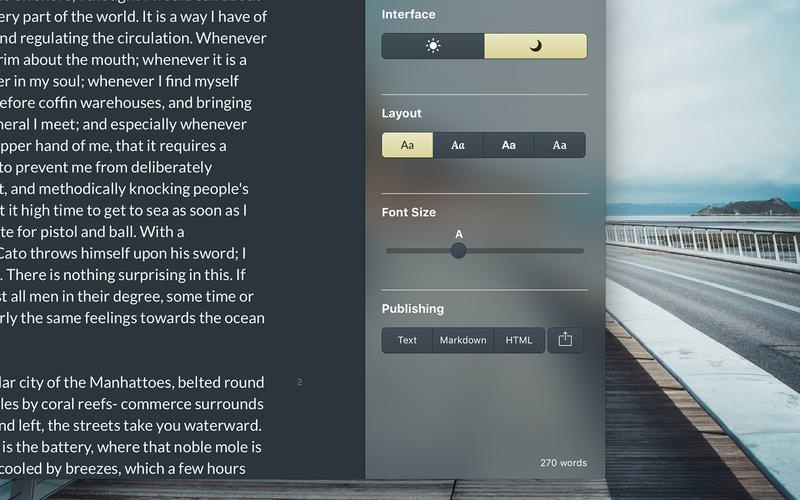Click the Publishing section heading
The image size is (800, 500).
413,309
